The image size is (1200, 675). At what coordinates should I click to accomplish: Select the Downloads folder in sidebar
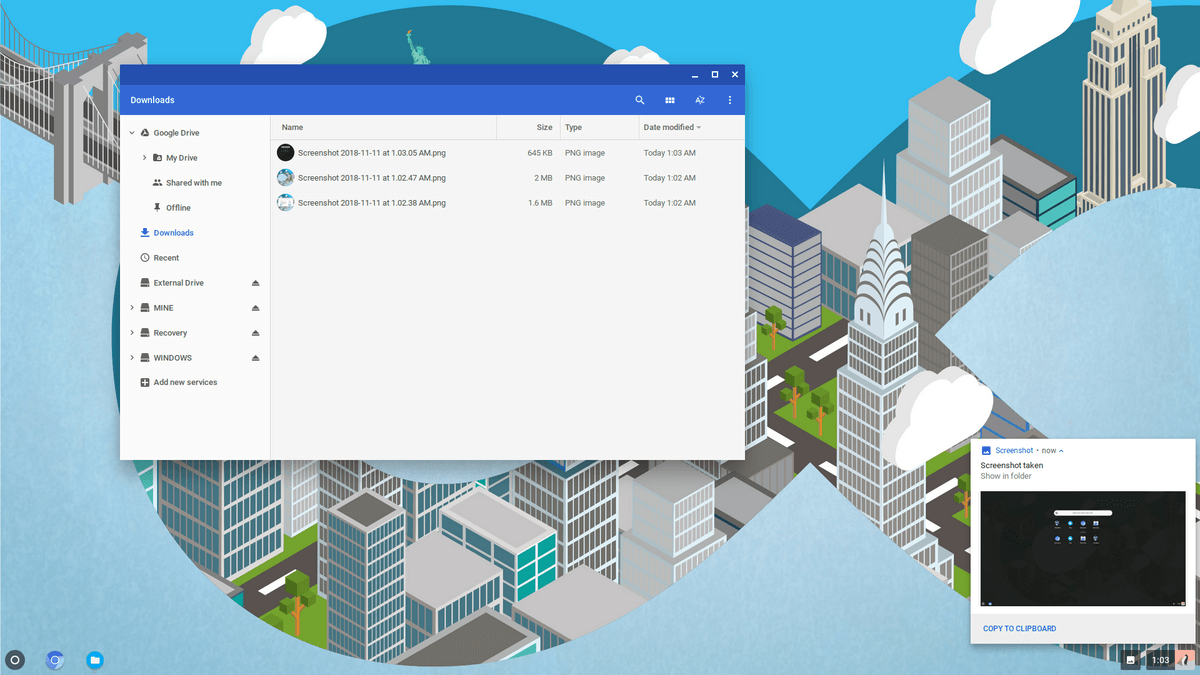[173, 233]
